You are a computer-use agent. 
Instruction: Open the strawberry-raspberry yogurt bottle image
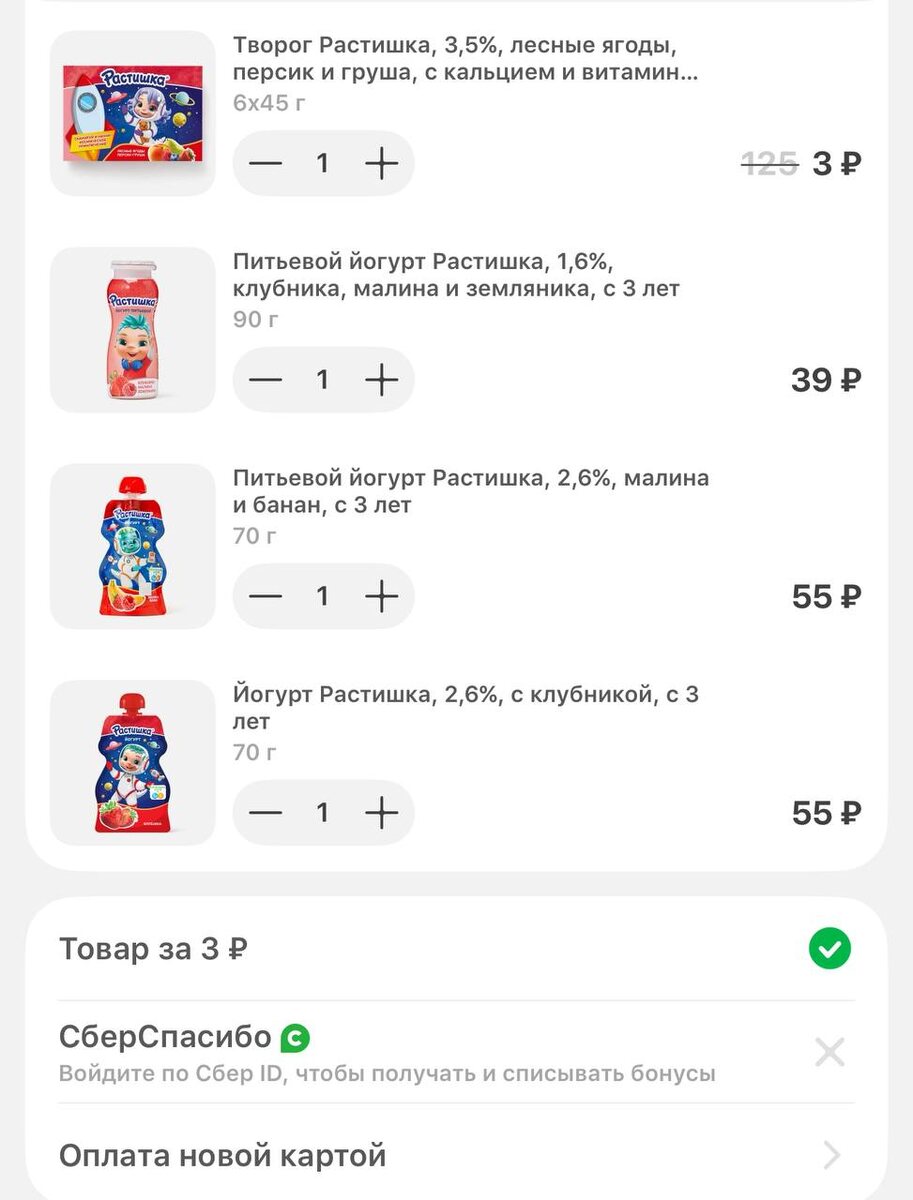pos(133,330)
